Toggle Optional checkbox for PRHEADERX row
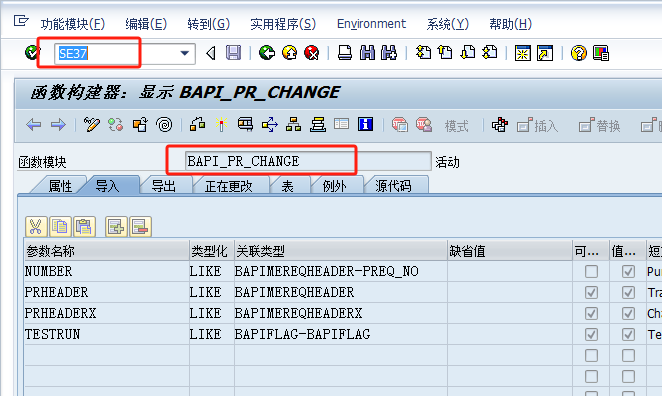The height and width of the screenshot is (396, 662). coord(591,313)
